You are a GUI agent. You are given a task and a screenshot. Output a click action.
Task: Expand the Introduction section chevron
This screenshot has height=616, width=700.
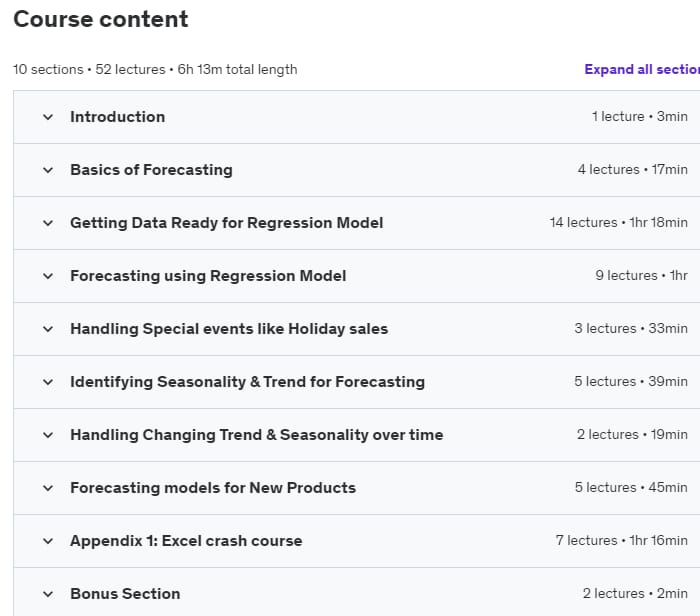pos(48,117)
